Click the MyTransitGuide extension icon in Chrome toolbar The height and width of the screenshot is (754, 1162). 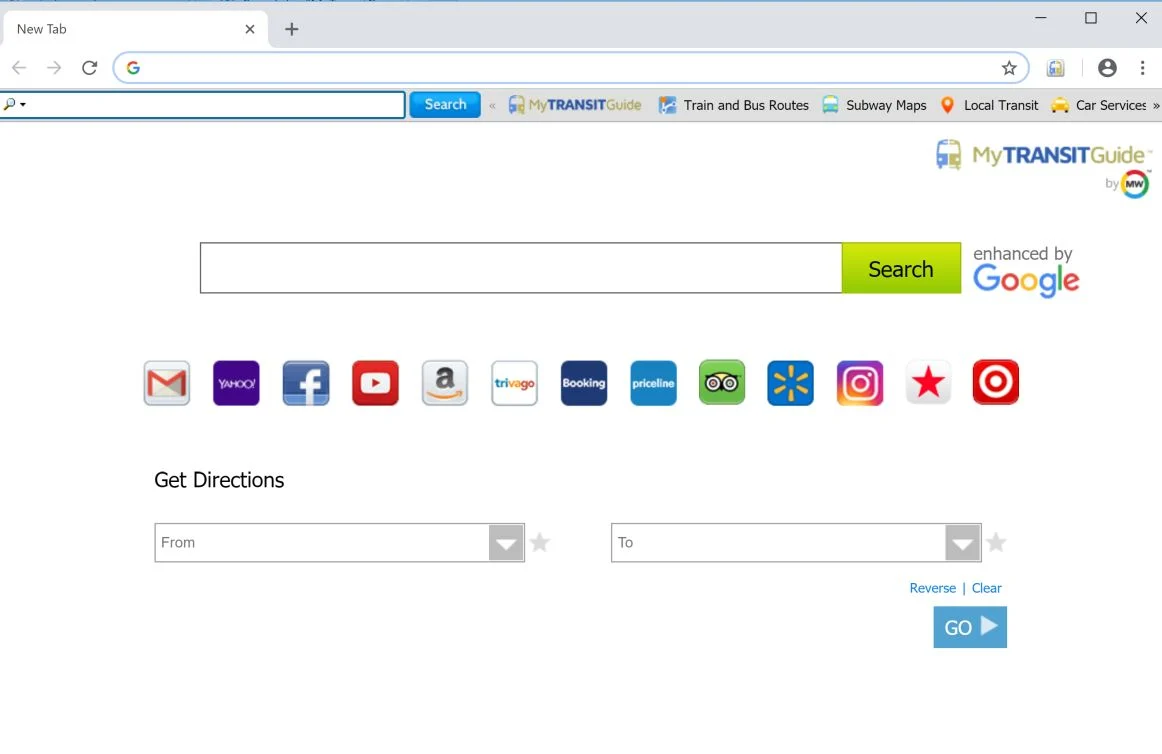[1055, 68]
